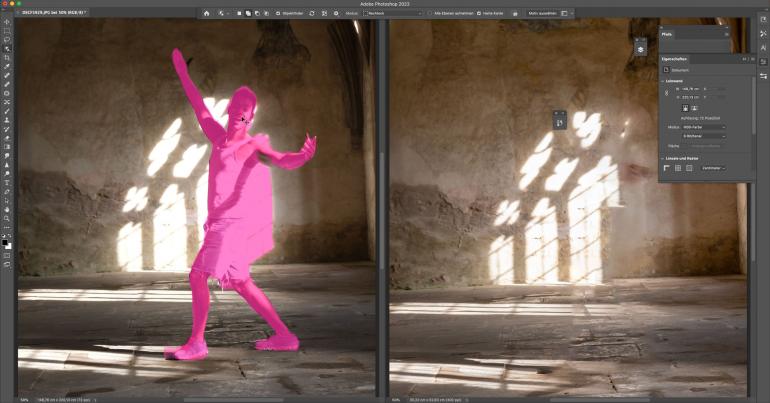
Task: Toggle the Harte Kante checkbox
Action: pos(479,13)
